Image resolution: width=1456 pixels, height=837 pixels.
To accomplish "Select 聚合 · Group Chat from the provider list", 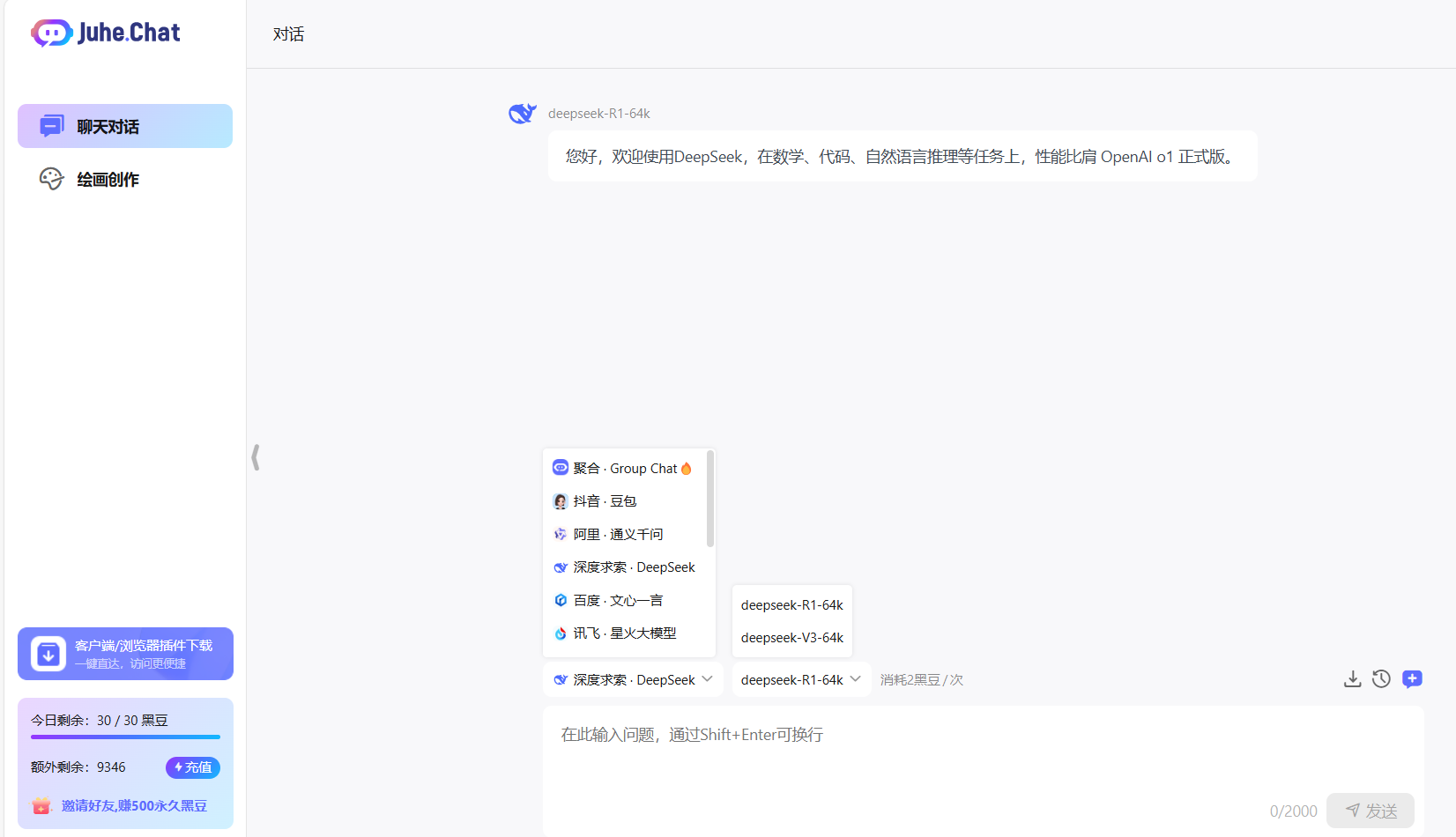I will tap(624, 468).
